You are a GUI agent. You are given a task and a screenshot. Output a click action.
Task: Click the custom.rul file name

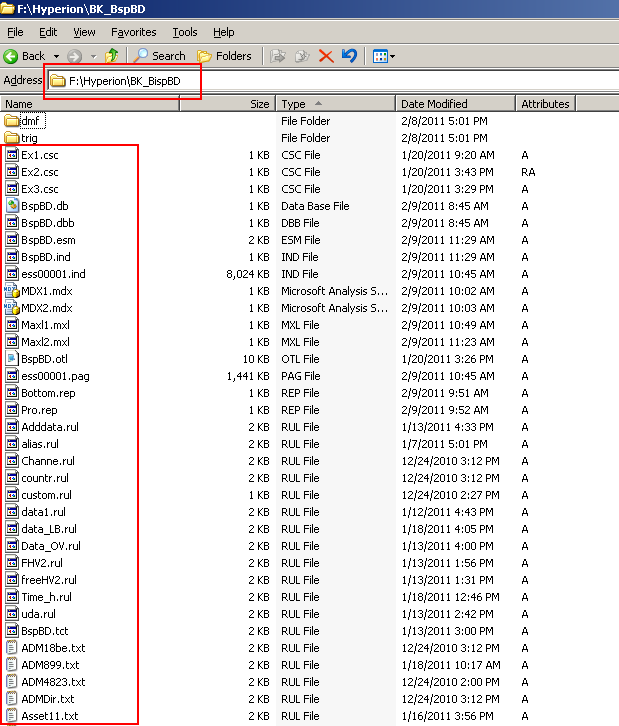tap(46, 495)
